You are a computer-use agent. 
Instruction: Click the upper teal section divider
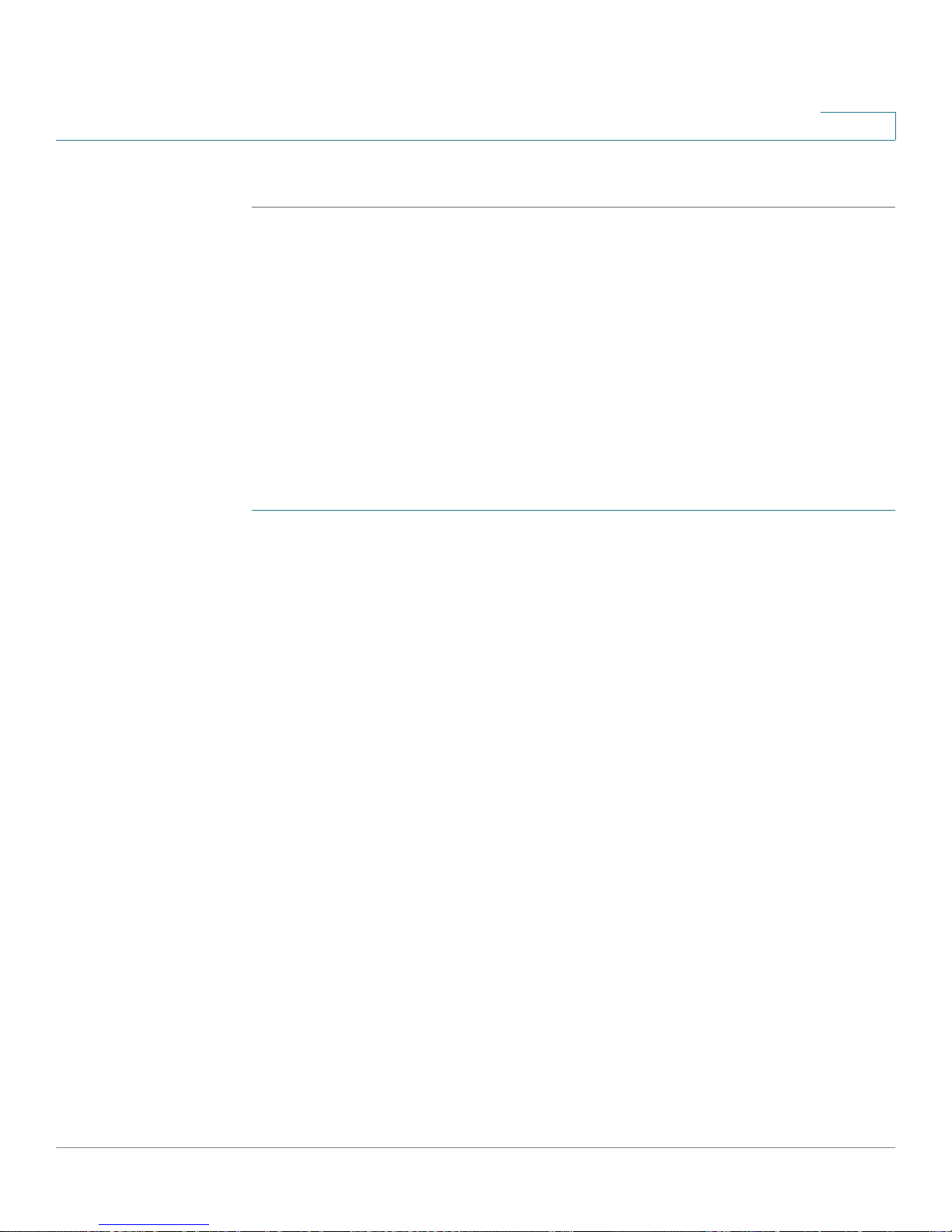click(x=573, y=207)
